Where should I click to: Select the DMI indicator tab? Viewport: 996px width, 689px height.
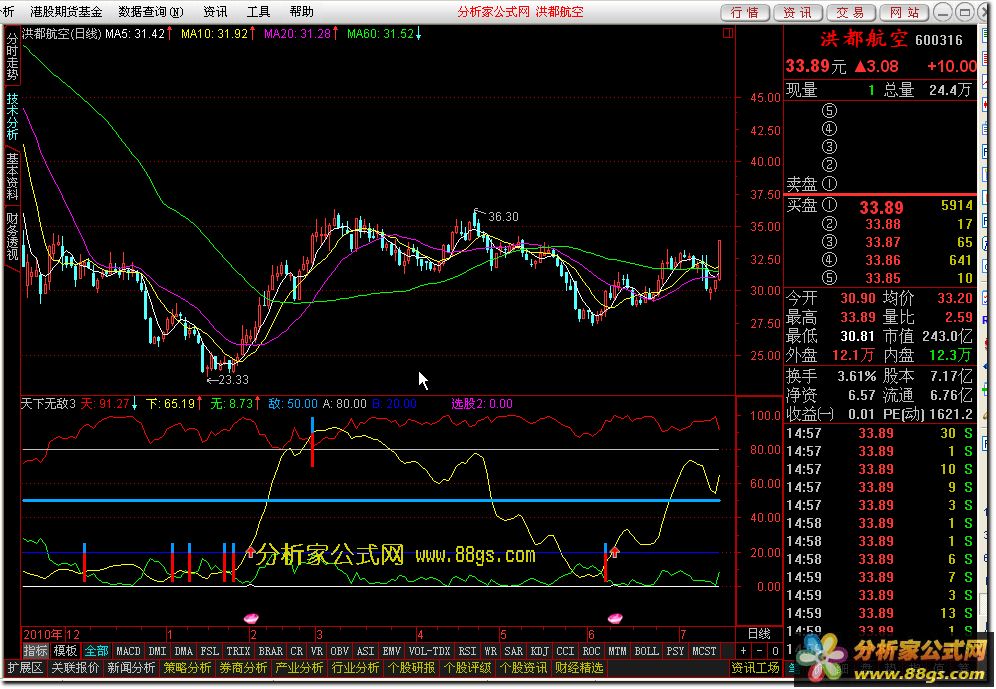157,651
